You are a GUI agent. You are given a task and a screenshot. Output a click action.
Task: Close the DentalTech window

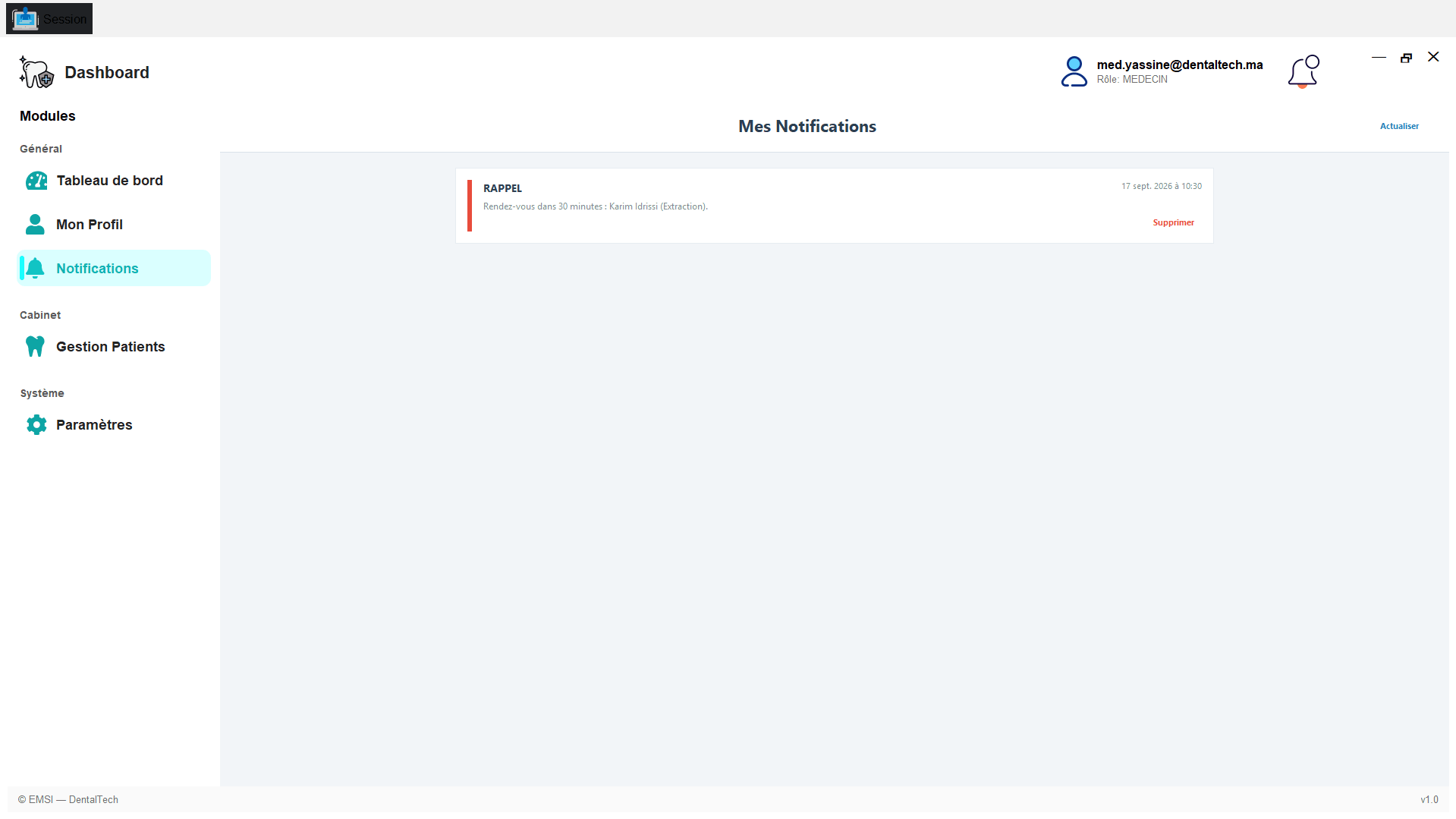coord(1433,57)
